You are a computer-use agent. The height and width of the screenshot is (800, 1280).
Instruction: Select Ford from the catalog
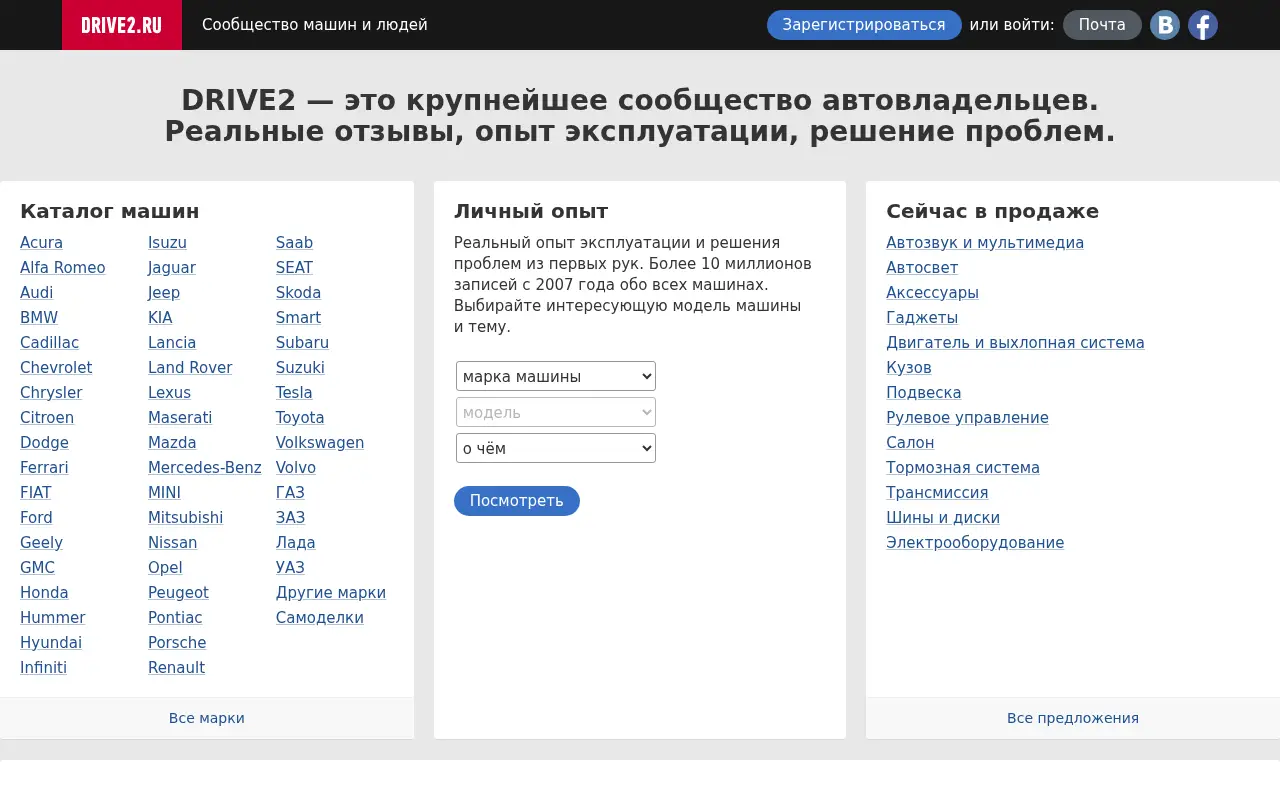(x=36, y=518)
